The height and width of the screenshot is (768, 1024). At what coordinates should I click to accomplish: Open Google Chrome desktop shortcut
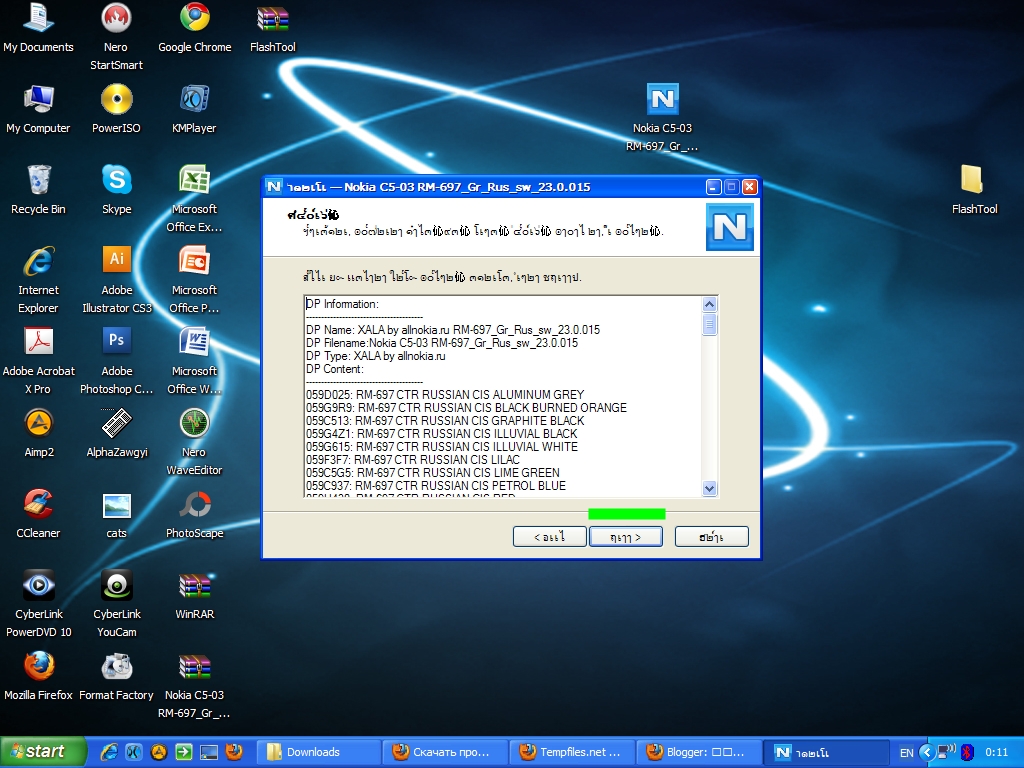click(195, 28)
